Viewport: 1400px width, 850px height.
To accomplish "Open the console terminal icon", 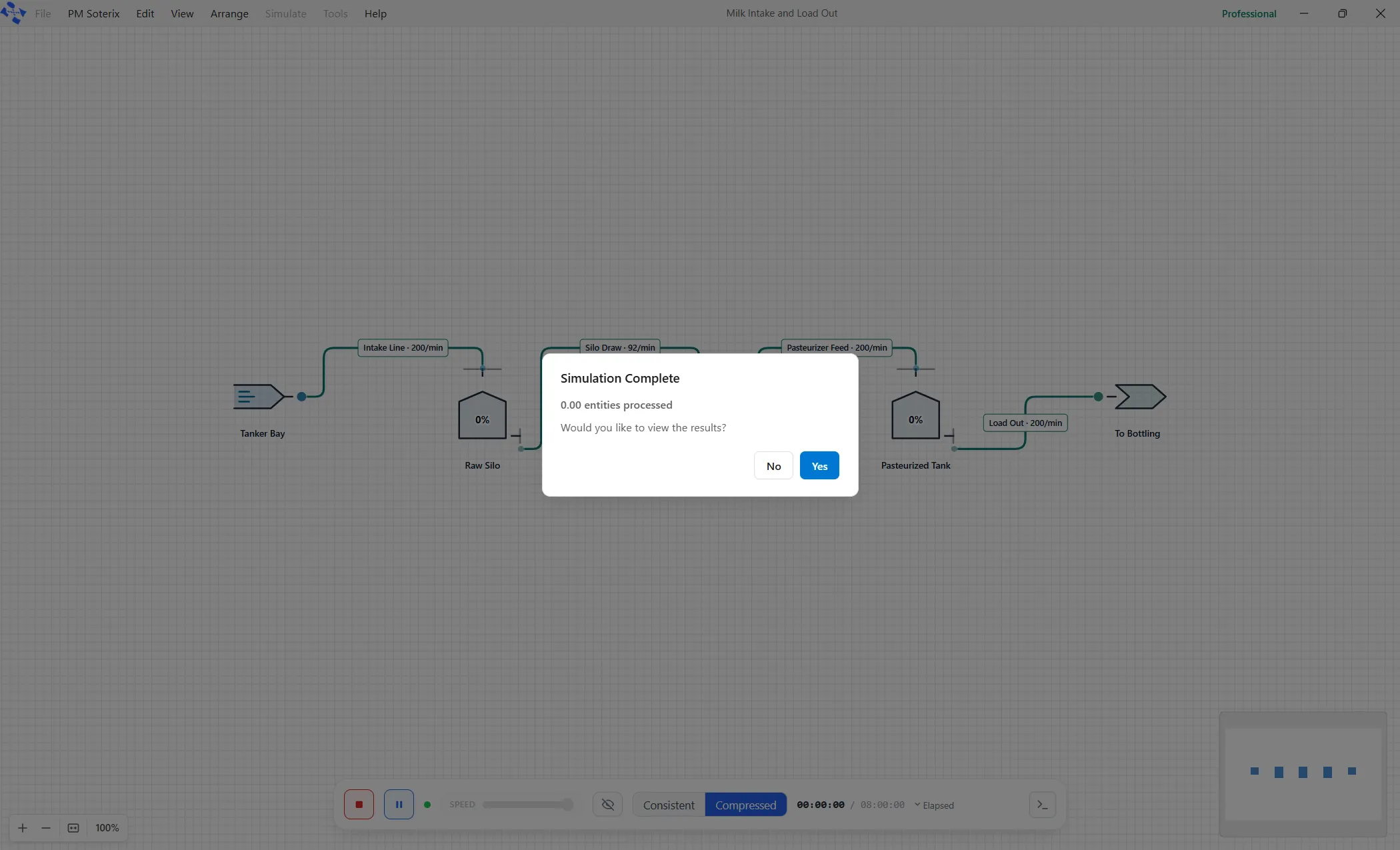I will 1043,805.
